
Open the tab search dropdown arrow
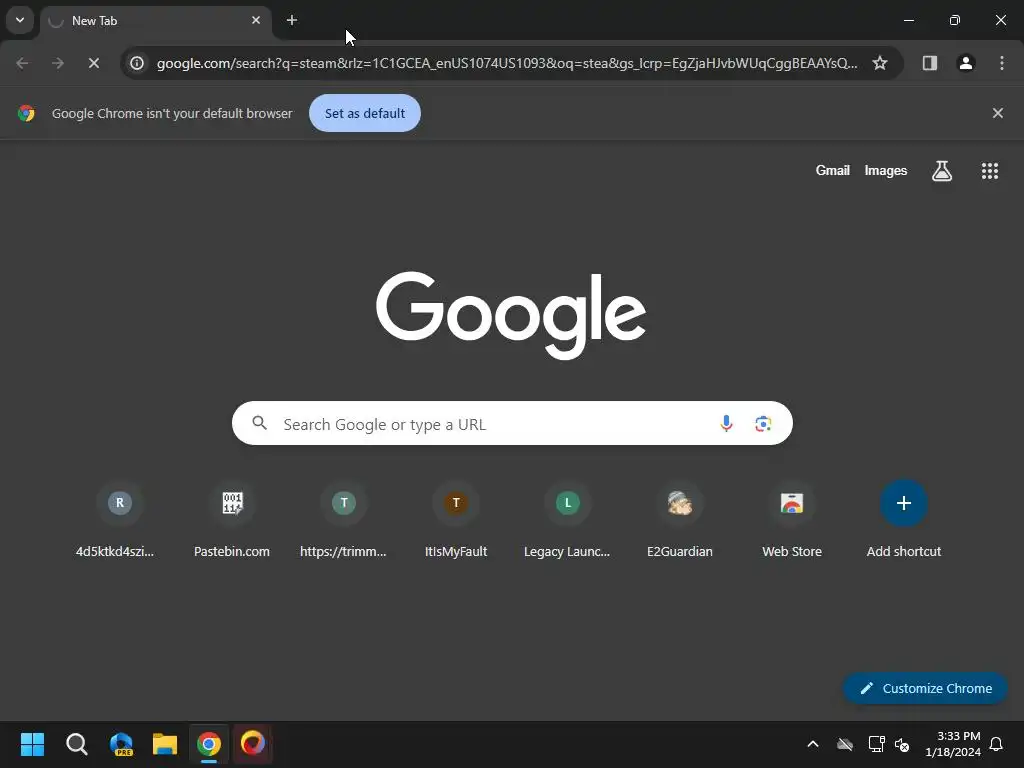pos(20,20)
